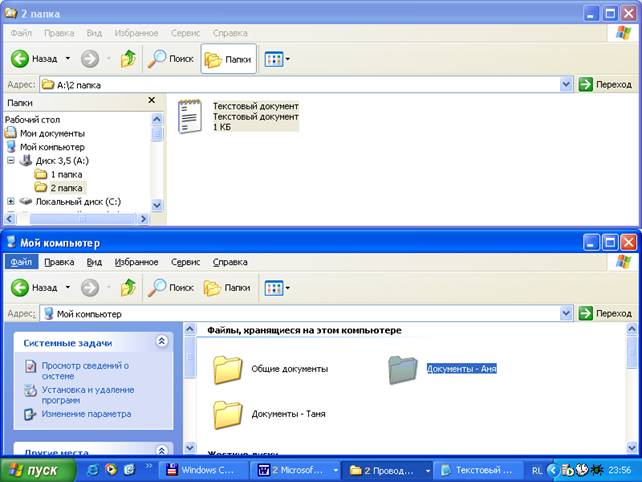Open the Общие документы folder icon
This screenshot has height=482, width=642.
229,369
